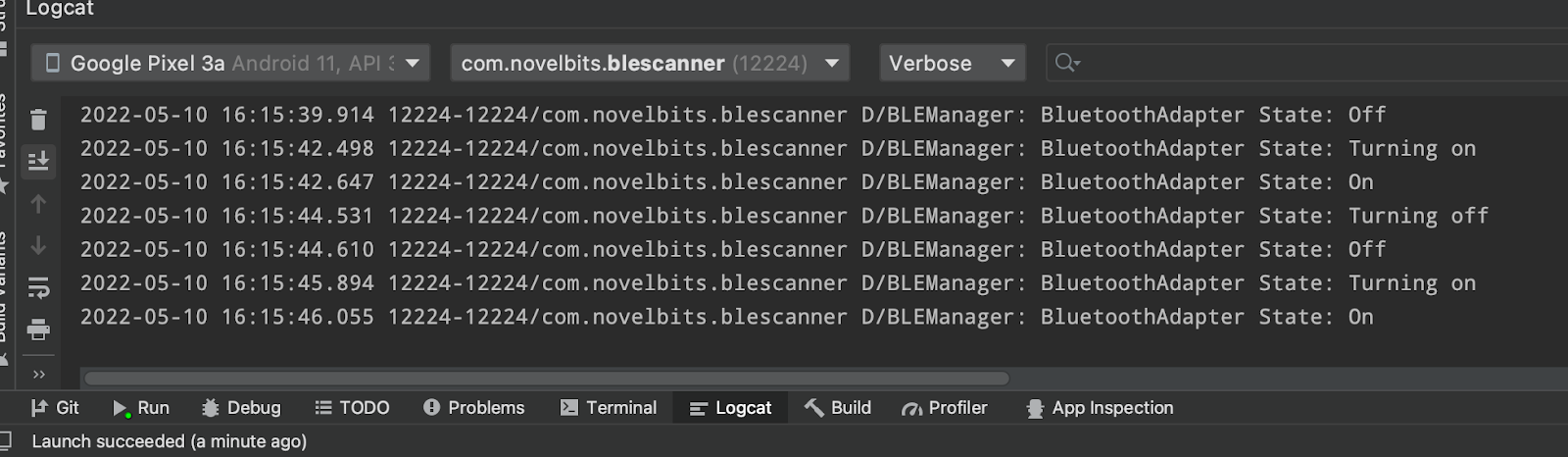Open the Verbose log level dropdown

point(952,63)
